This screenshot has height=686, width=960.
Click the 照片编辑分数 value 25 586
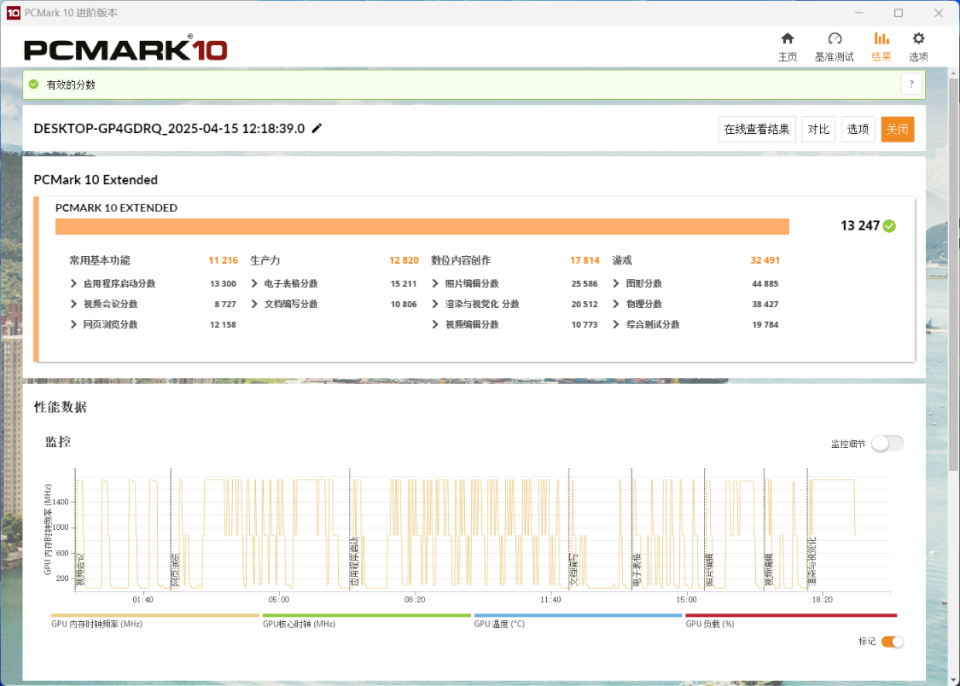pos(585,284)
